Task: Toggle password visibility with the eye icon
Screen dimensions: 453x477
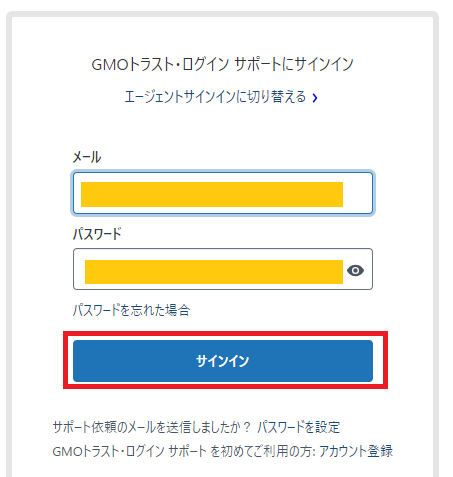Action: [355, 270]
